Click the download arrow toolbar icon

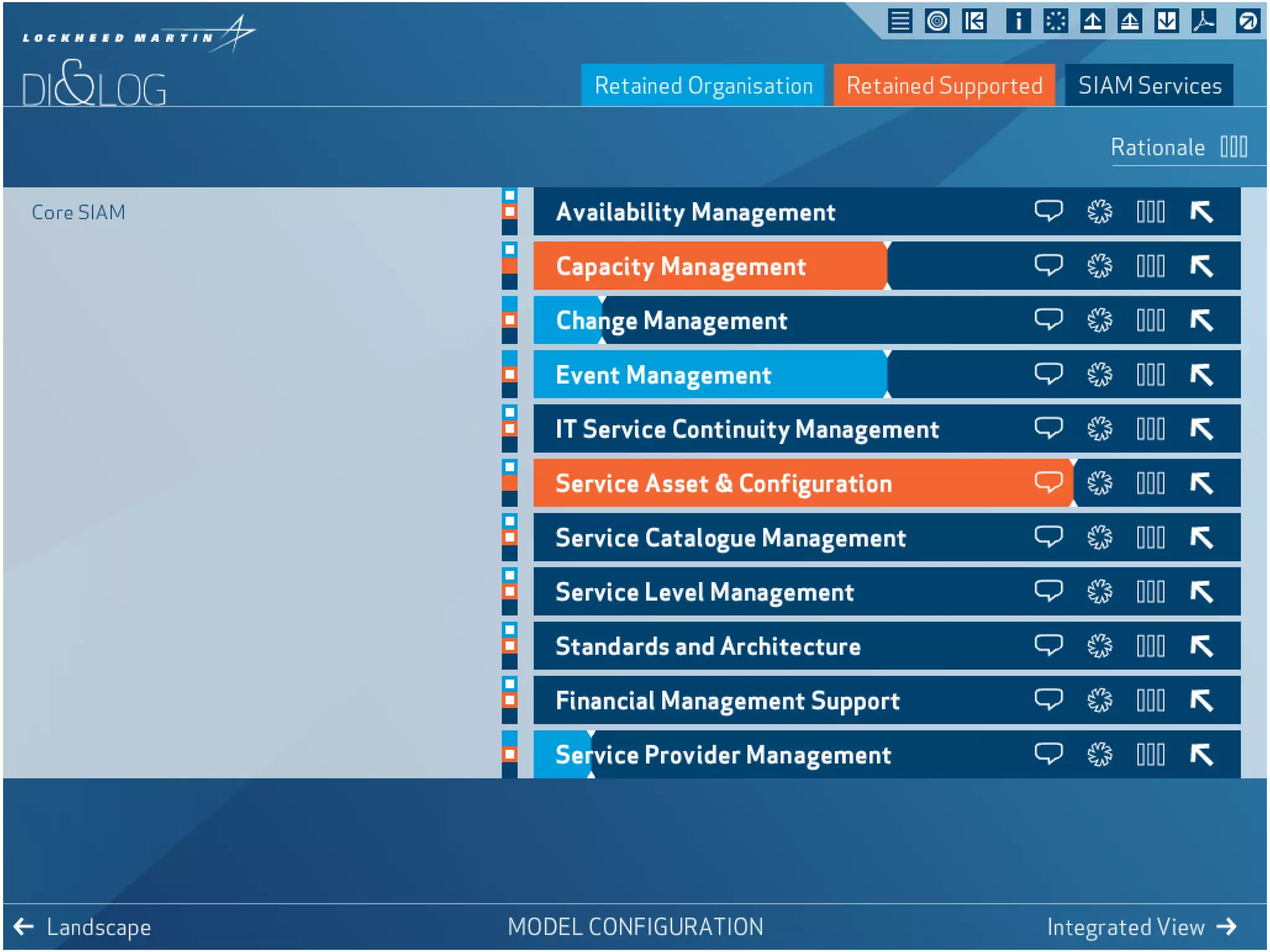[1166, 22]
